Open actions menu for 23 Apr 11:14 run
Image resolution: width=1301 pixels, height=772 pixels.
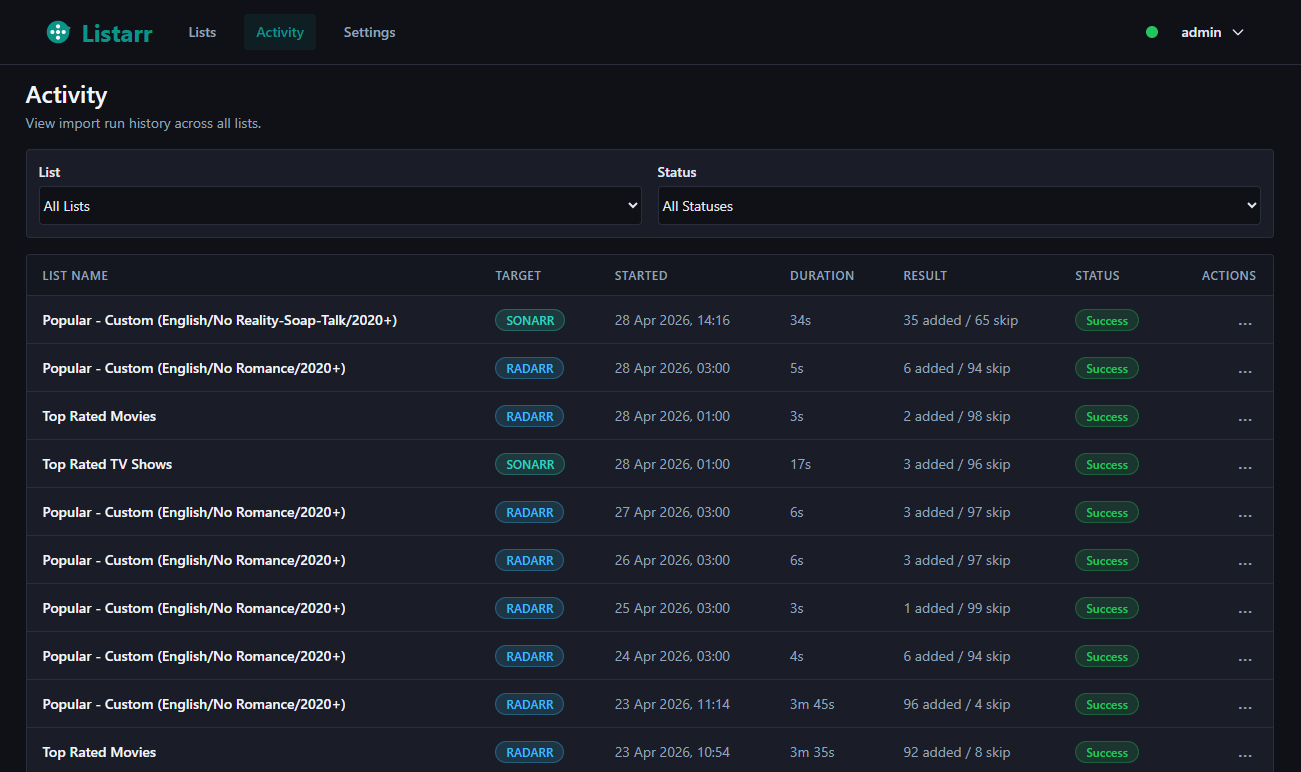1245,706
